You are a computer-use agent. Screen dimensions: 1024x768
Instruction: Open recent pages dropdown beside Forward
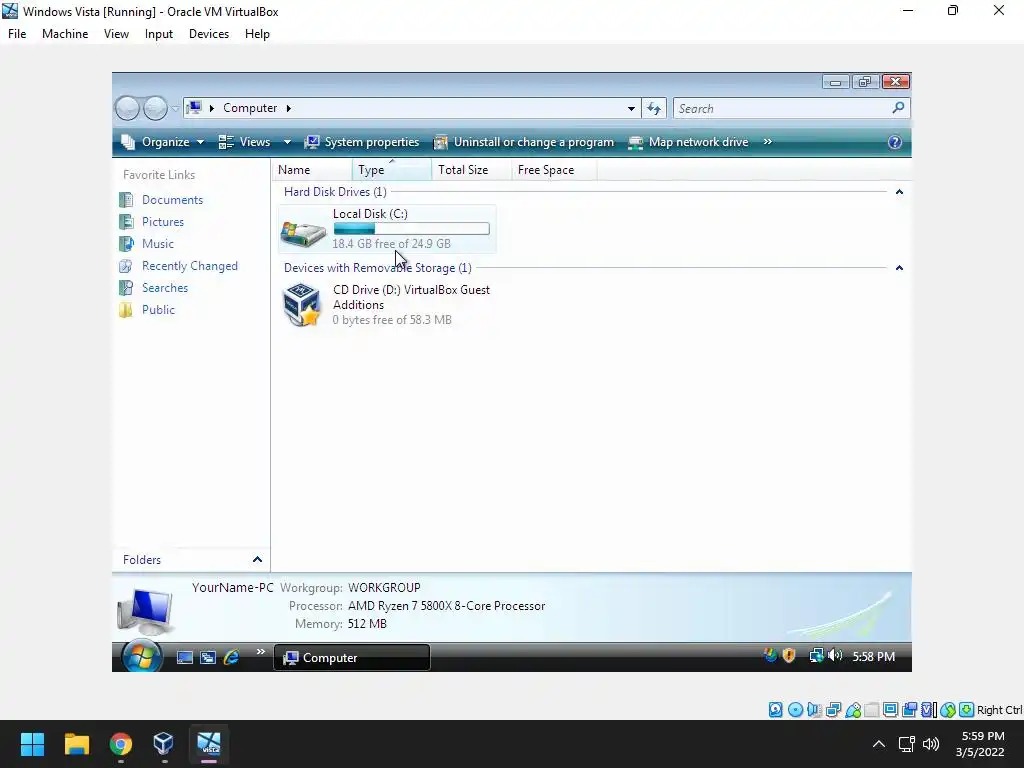click(175, 108)
